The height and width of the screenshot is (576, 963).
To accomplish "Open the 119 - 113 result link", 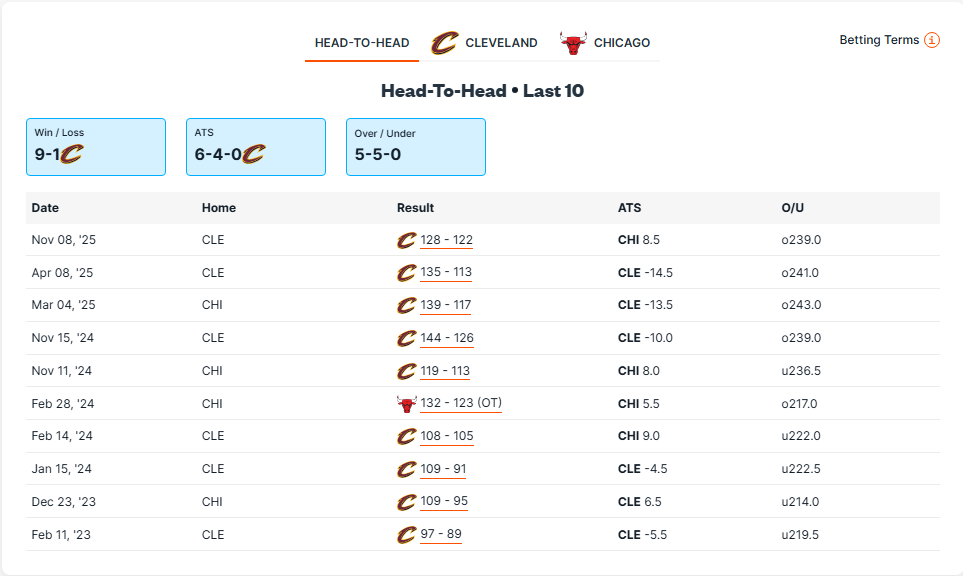I will point(445,371).
